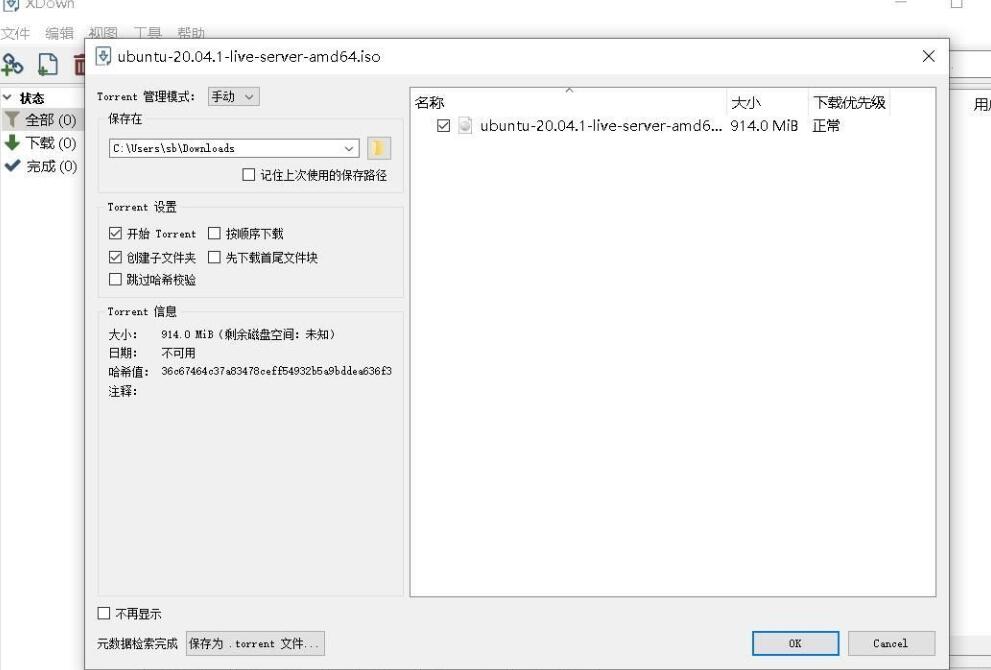The height and width of the screenshot is (670, 991).
Task: Open the 编辑 menu
Action: tap(59, 33)
